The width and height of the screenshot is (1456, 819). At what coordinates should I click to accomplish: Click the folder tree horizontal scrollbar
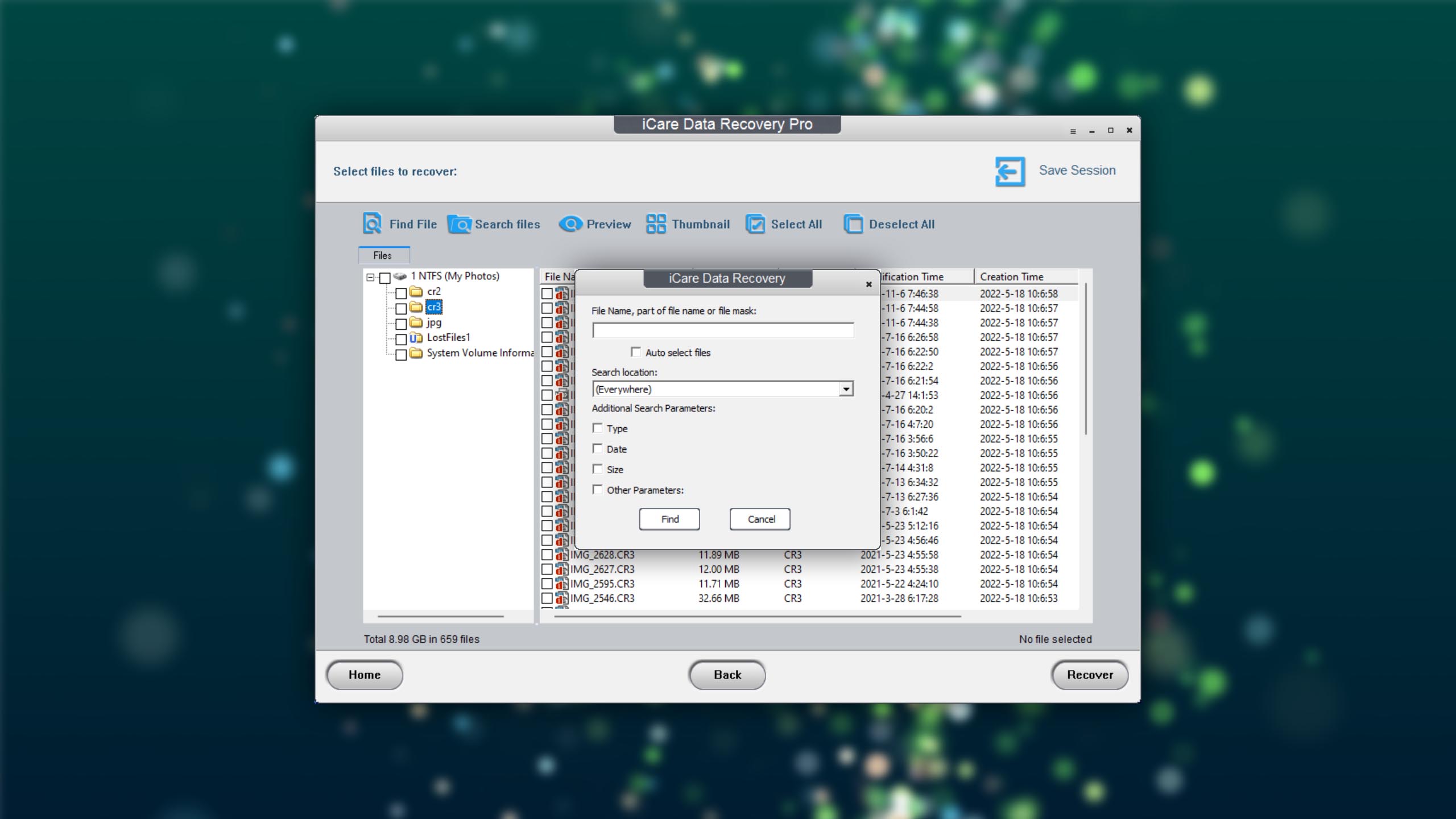[440, 616]
